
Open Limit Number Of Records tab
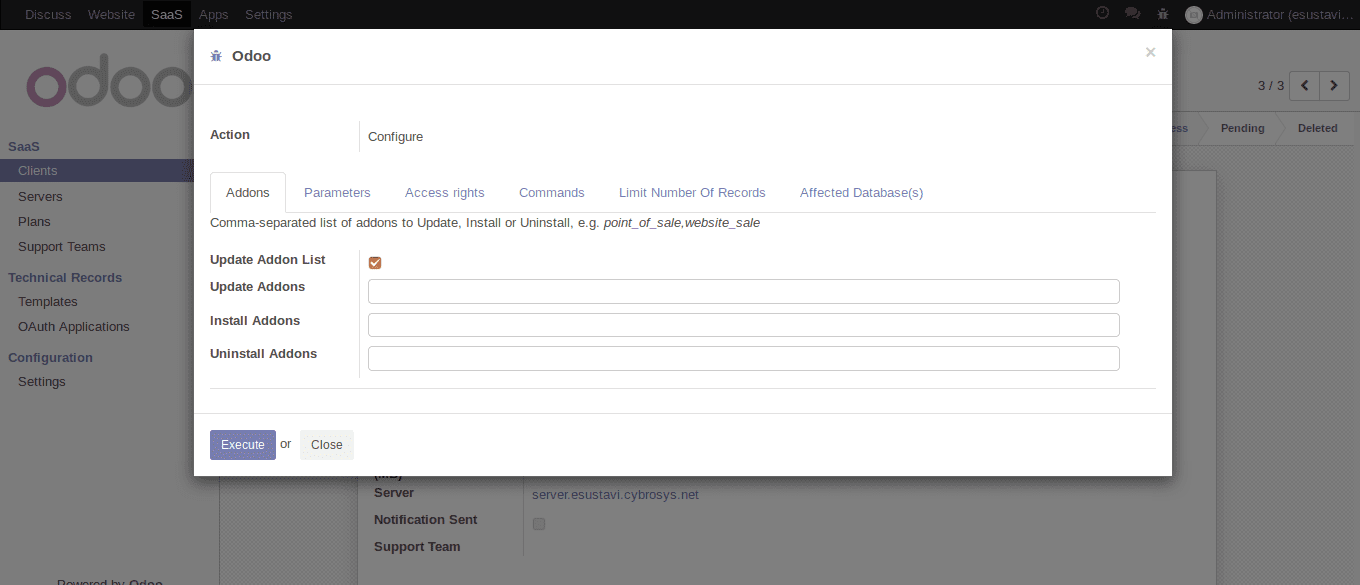(x=692, y=192)
